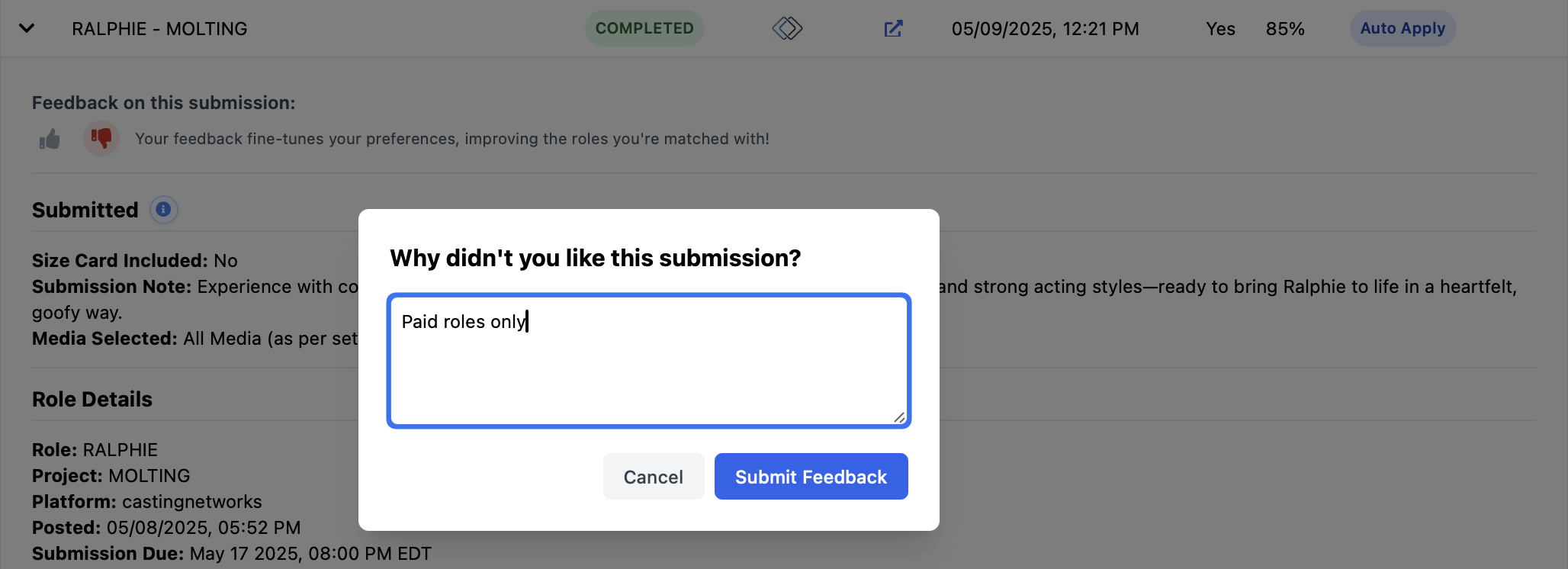Click the text area resize handle
This screenshot has height=569, width=1568.
click(x=900, y=417)
